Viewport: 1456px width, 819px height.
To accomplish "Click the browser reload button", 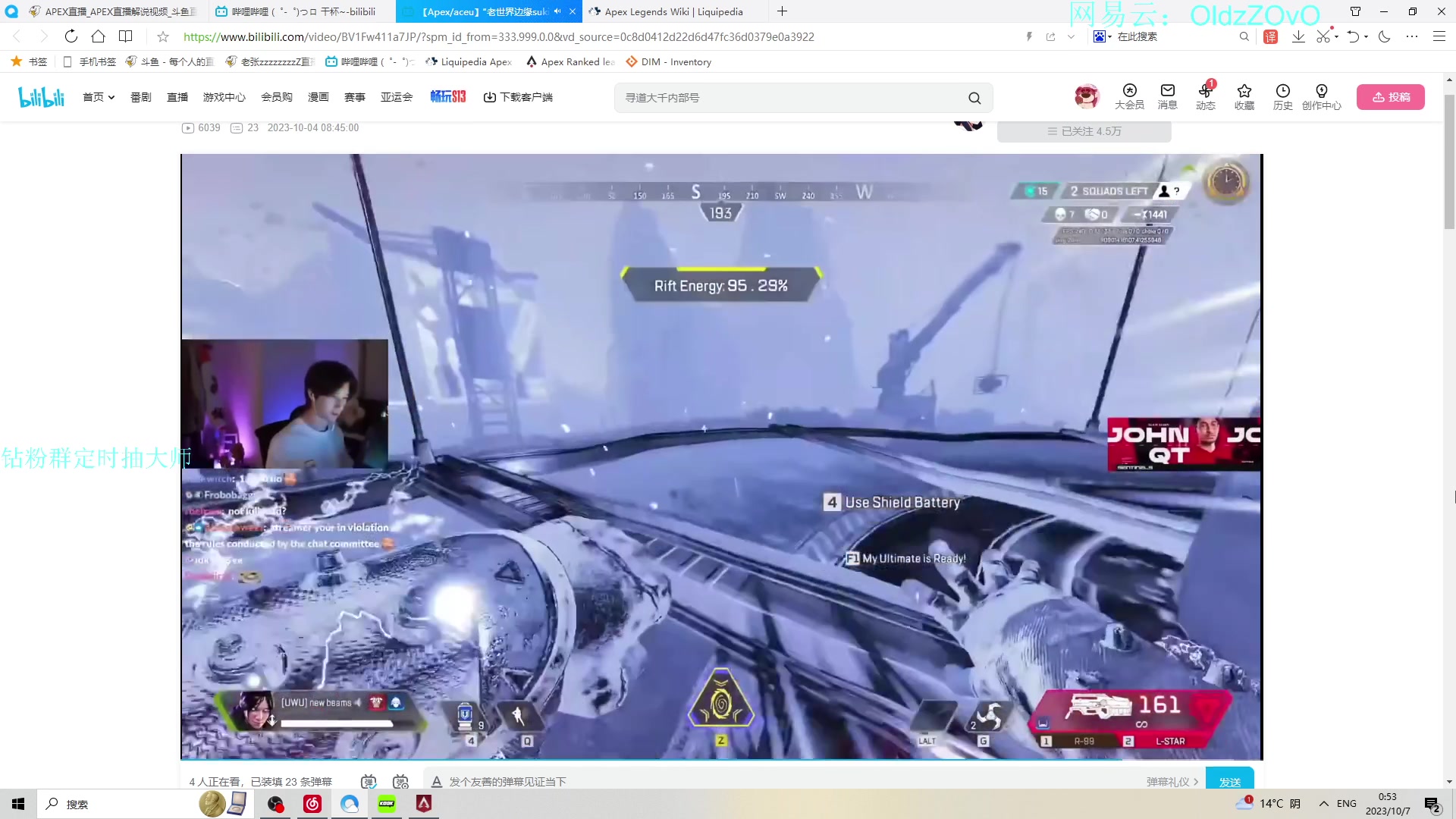I will point(71,36).
